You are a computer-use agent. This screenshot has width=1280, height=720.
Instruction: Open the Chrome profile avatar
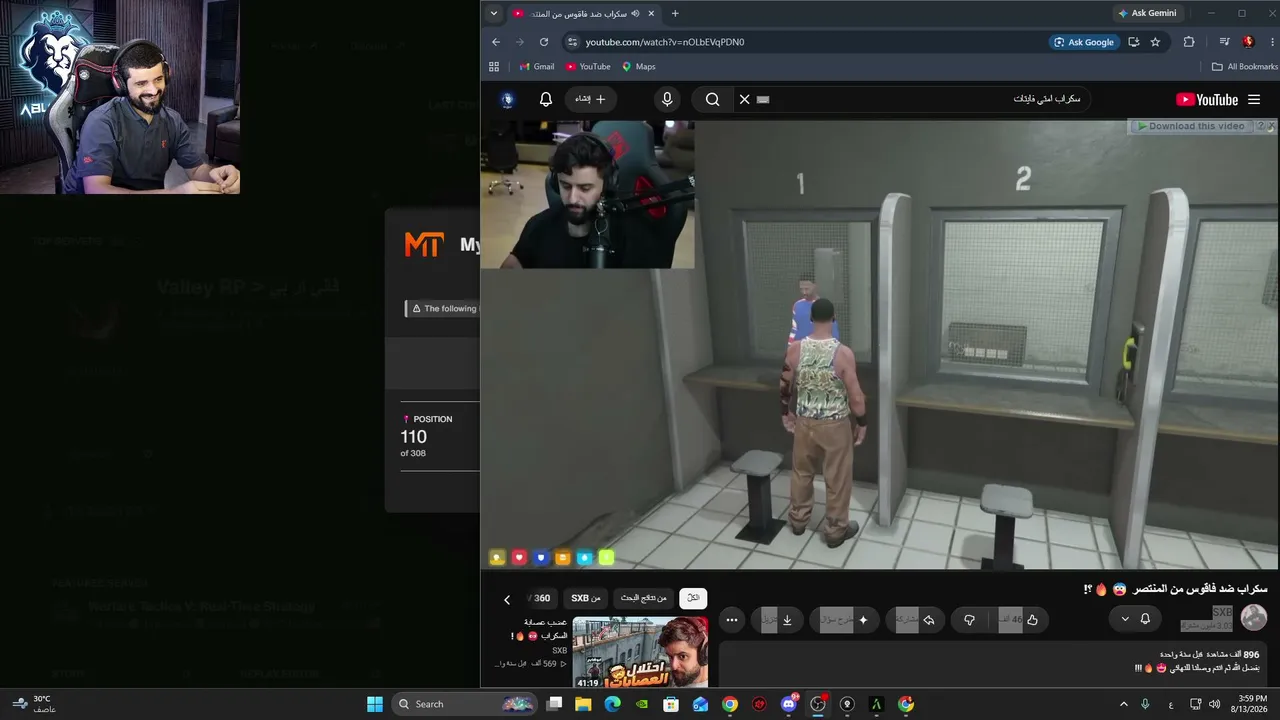click(1248, 42)
